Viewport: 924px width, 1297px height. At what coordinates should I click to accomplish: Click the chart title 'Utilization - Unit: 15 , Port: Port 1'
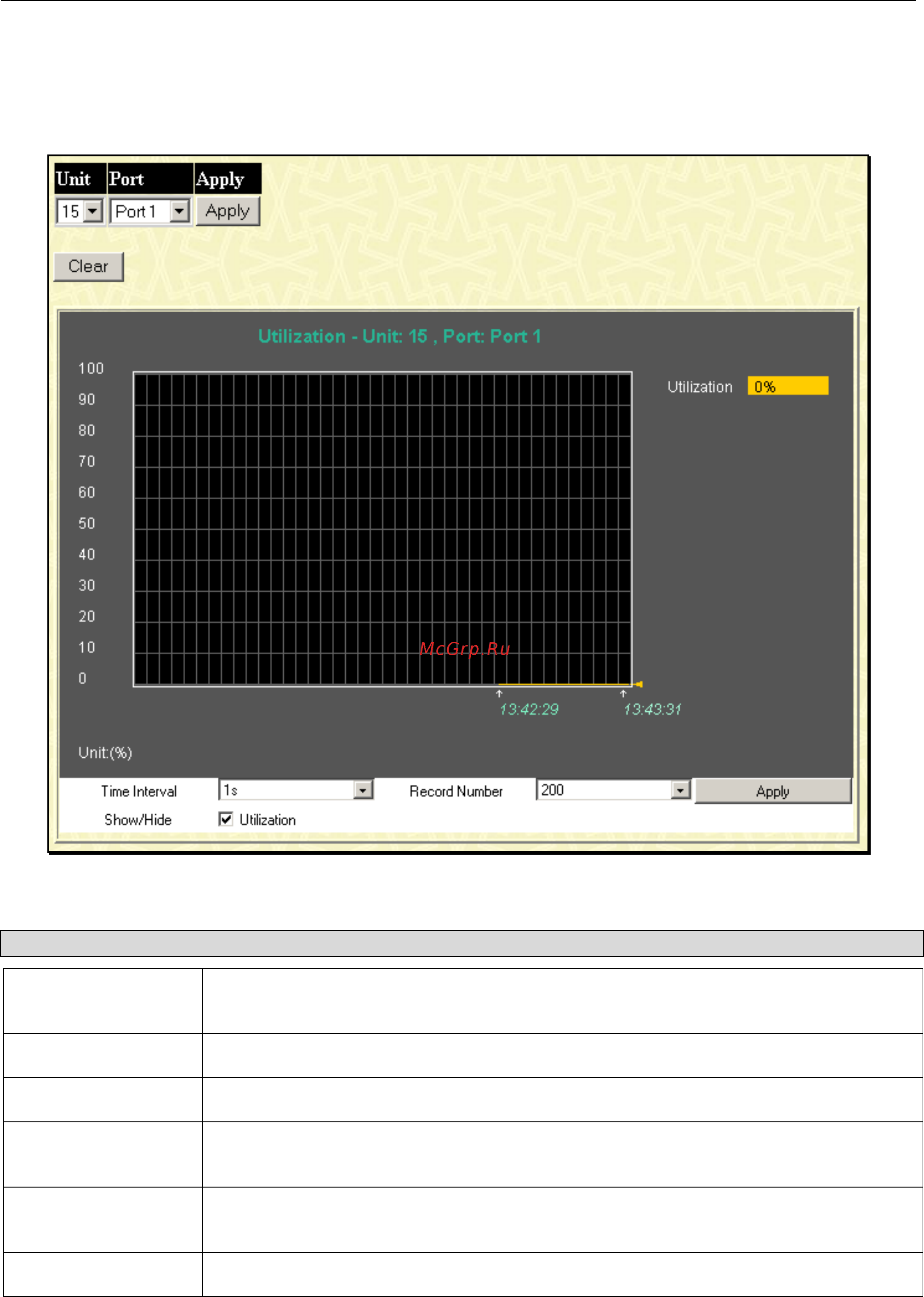point(399,337)
